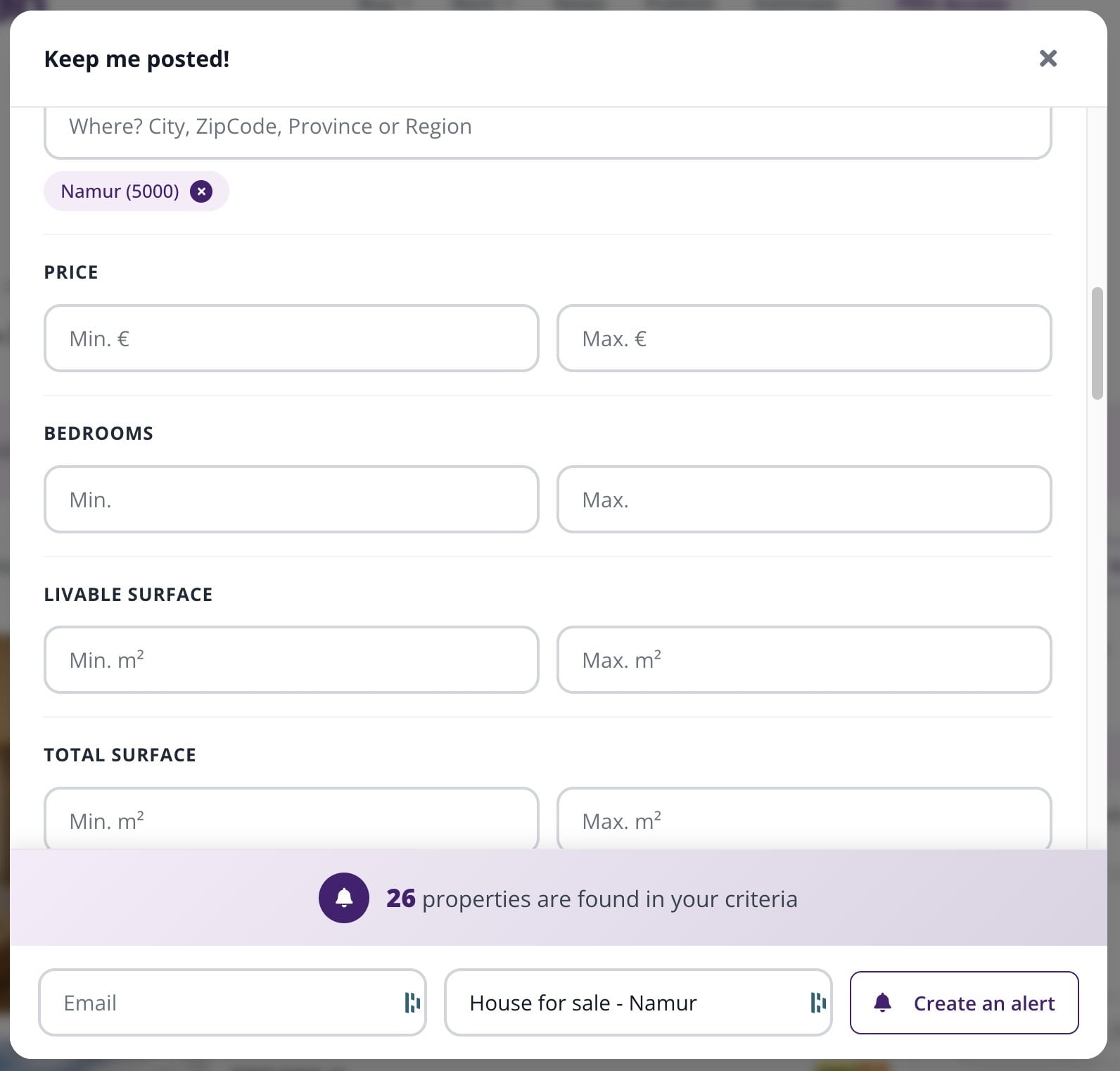
Task: Click the bell icon on Create an alert
Action: tap(882, 1003)
